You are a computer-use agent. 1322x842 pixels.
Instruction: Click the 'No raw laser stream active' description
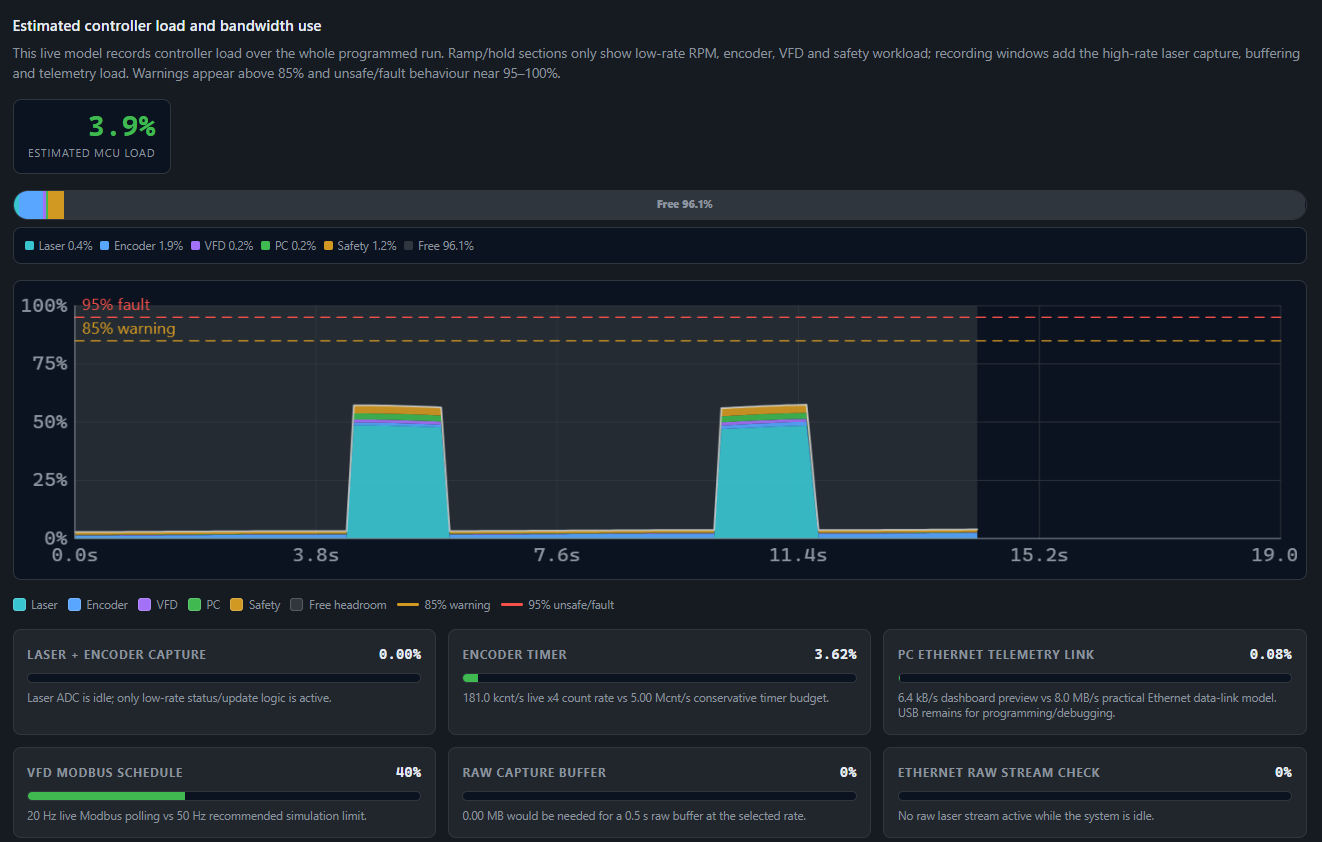1026,816
